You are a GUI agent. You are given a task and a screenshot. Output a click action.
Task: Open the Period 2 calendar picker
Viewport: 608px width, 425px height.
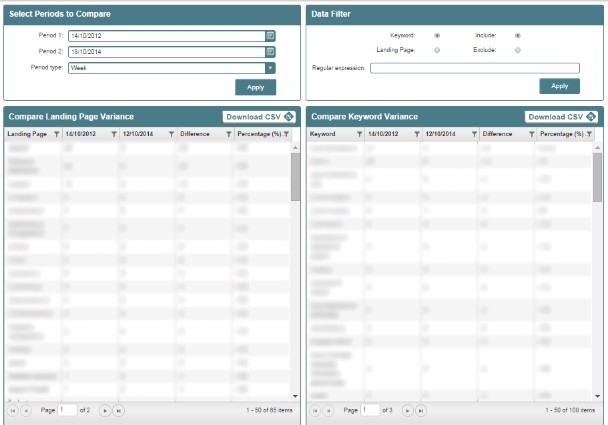(x=270, y=52)
